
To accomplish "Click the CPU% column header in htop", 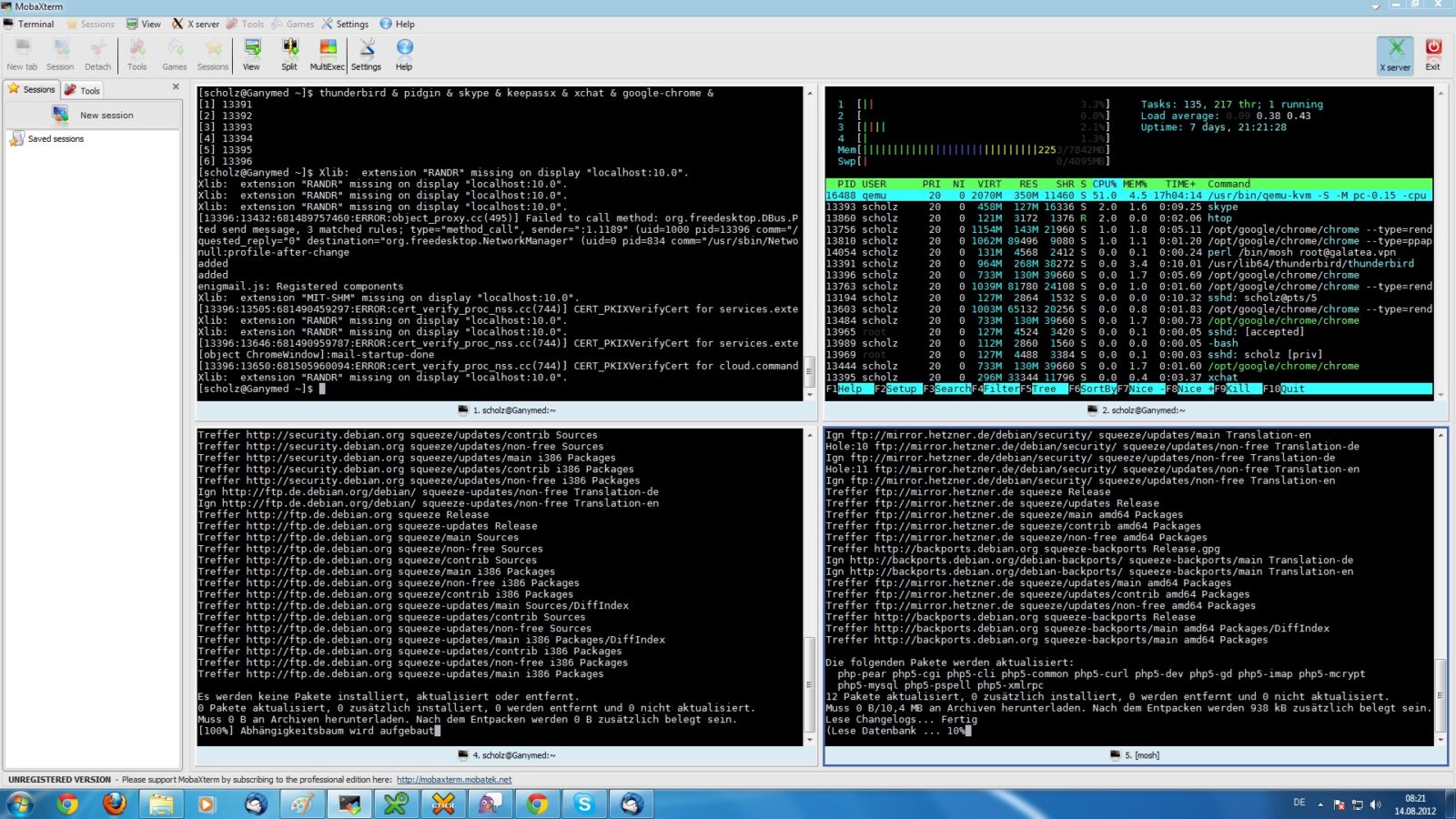I will coord(1105,184).
